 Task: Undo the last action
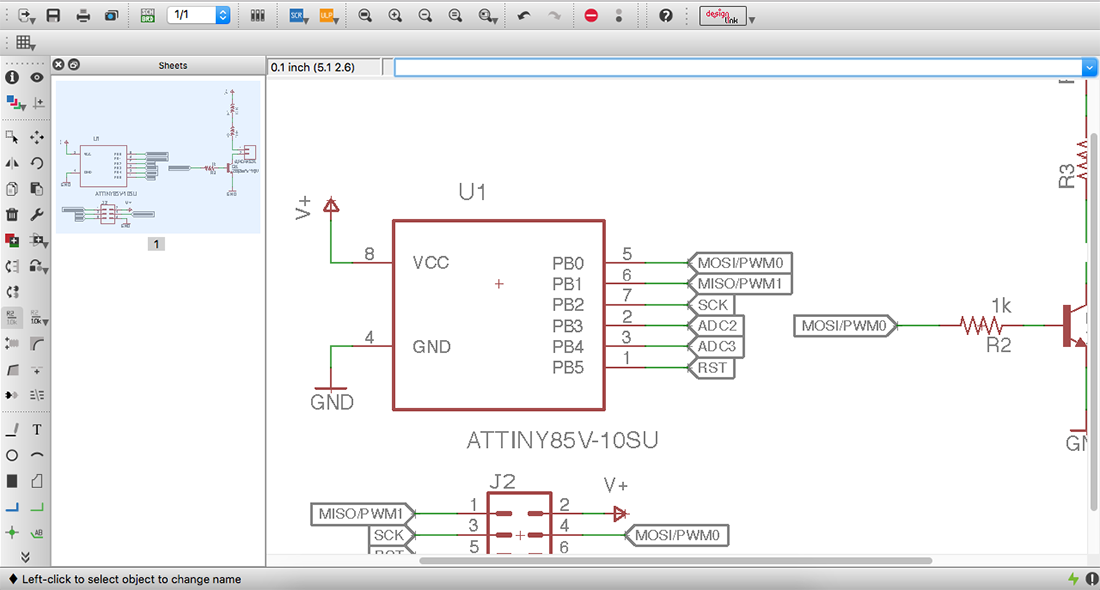(x=524, y=15)
